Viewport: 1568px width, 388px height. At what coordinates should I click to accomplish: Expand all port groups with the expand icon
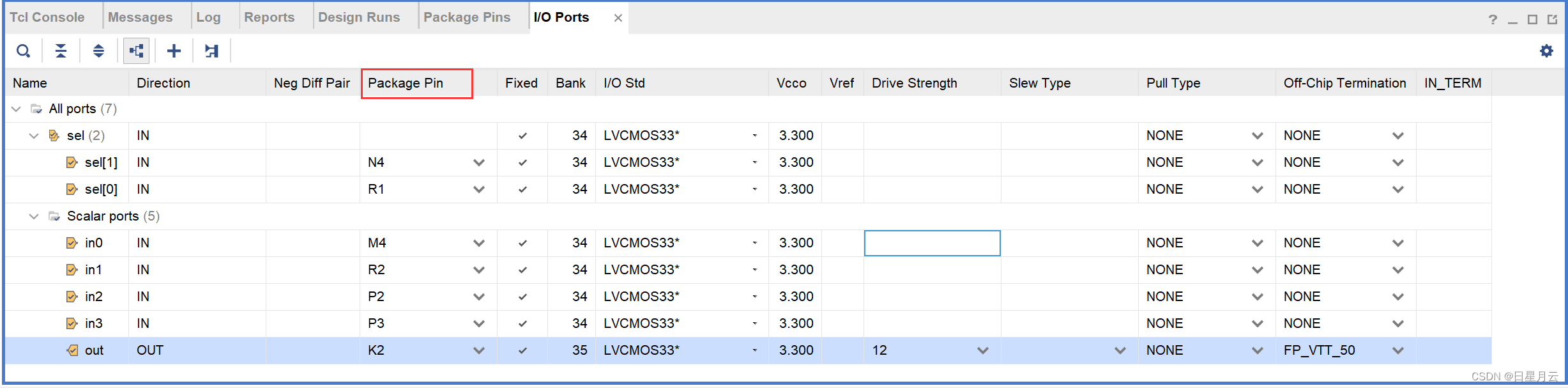pyautogui.click(x=98, y=50)
